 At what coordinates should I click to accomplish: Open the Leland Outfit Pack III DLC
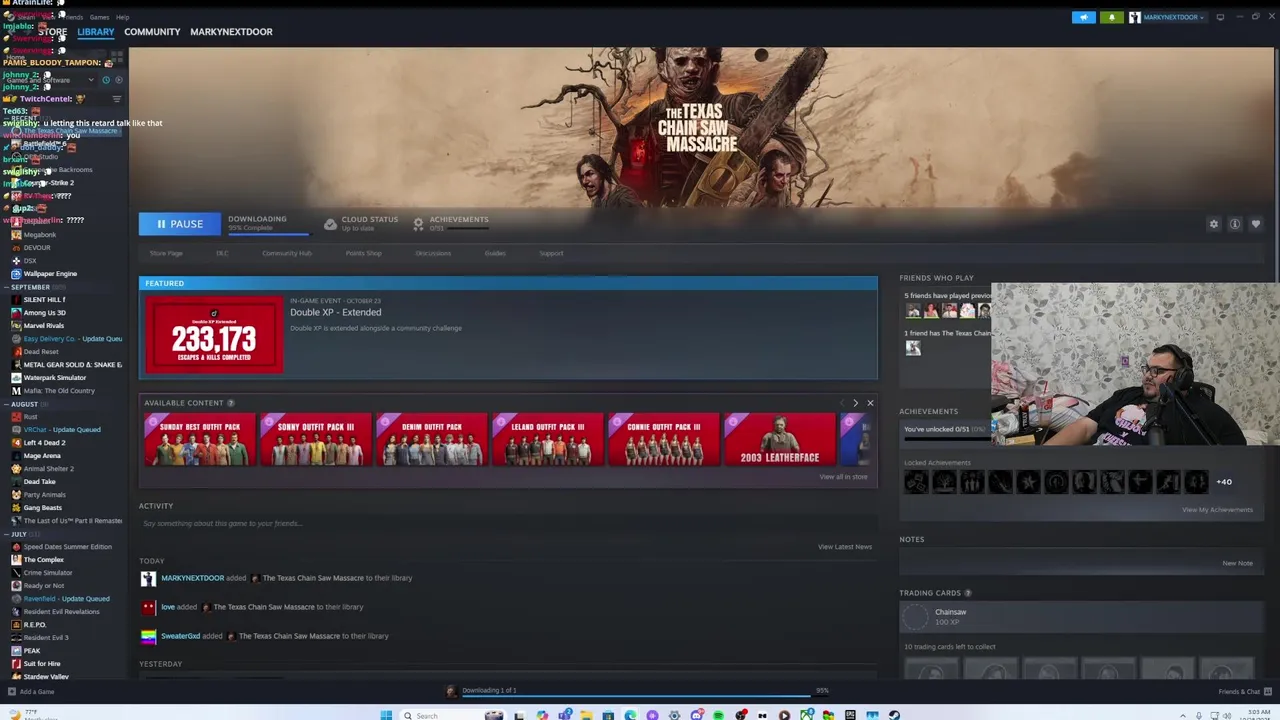tap(547, 440)
